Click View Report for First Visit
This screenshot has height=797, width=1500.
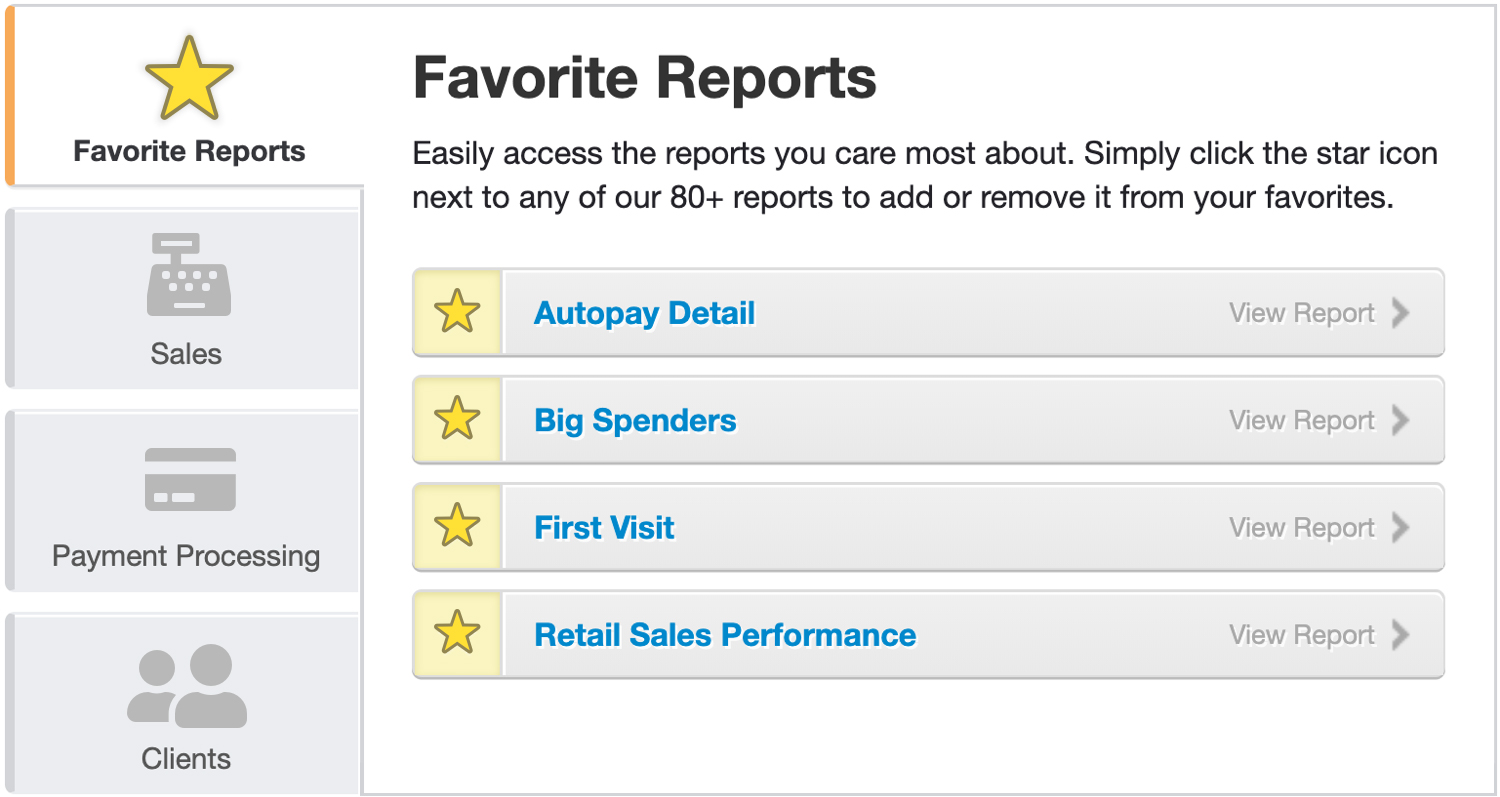pos(1301,527)
